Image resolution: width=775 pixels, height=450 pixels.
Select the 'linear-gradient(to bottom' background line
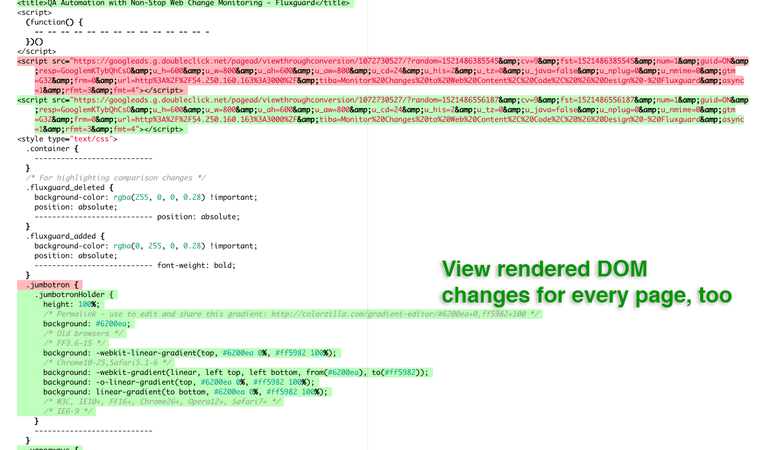point(185,392)
